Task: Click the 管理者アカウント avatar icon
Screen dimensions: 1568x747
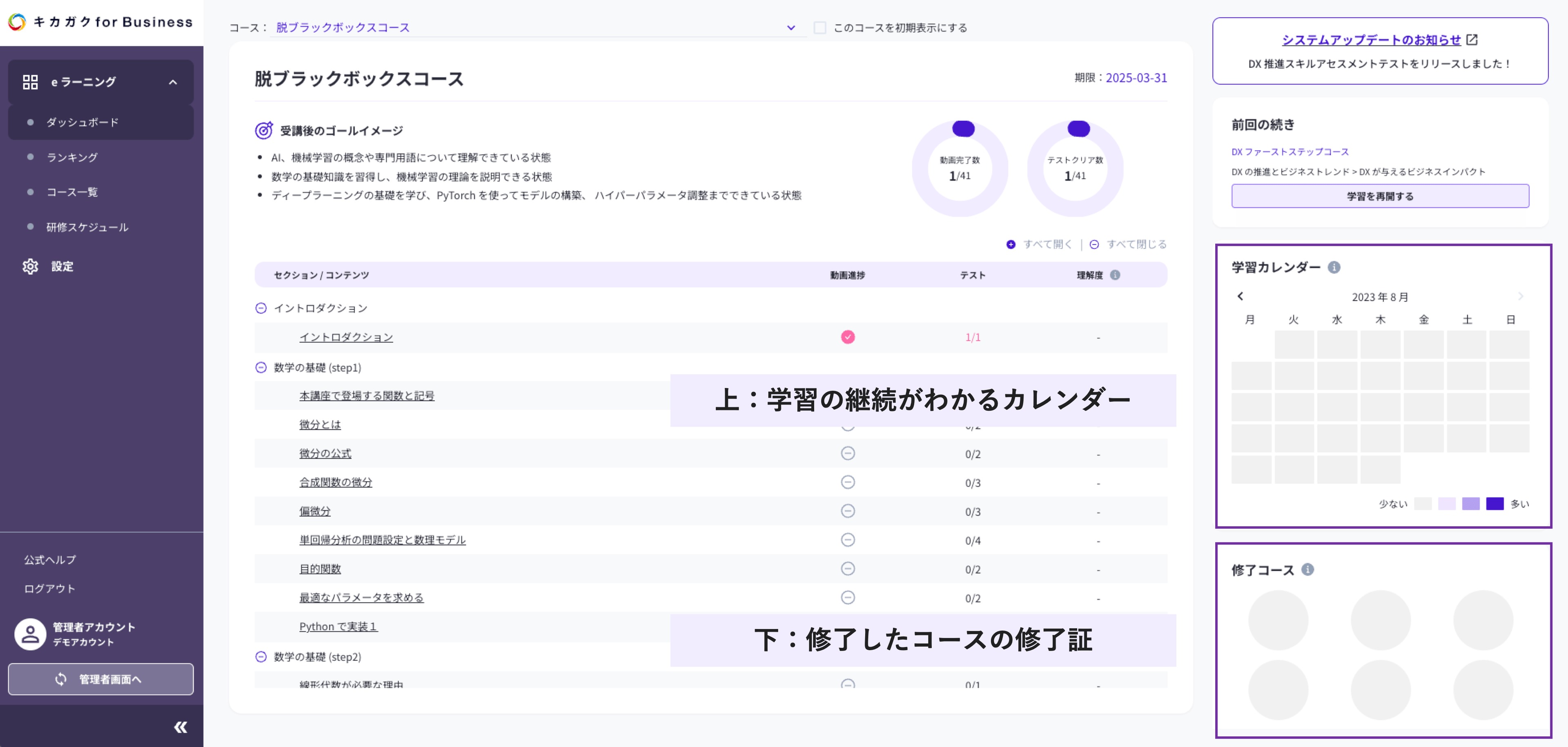Action: pyautogui.click(x=31, y=634)
